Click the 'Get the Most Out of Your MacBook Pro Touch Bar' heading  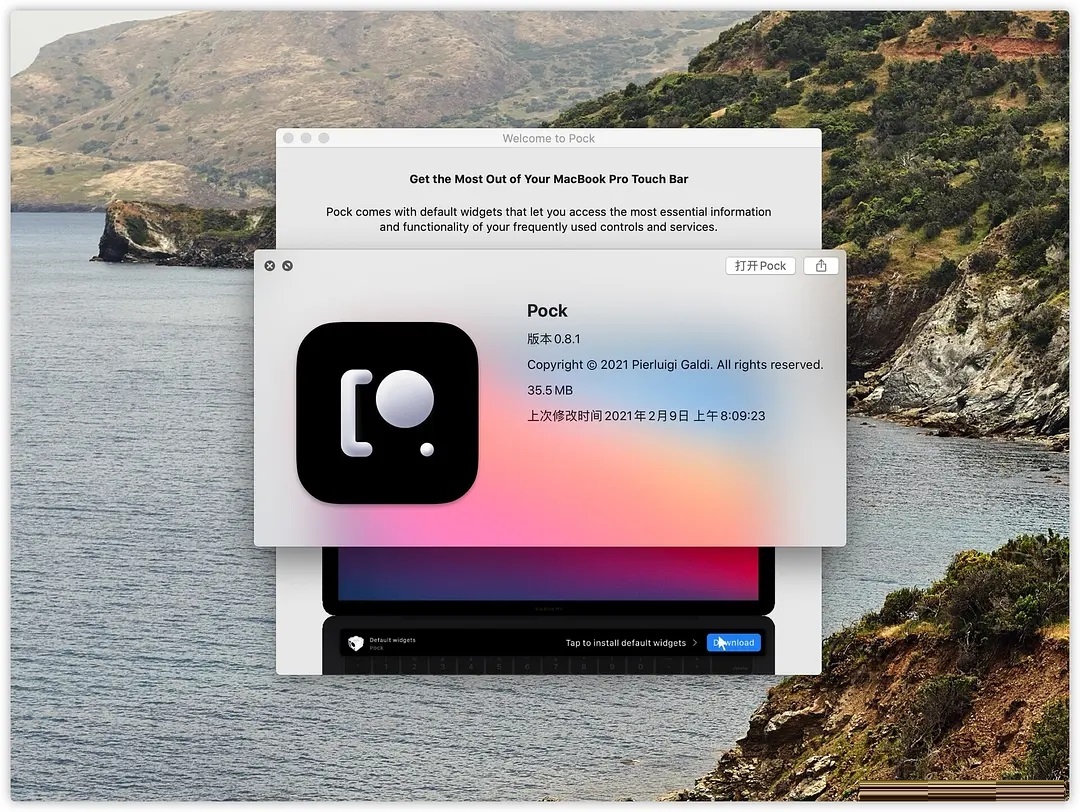(549, 179)
